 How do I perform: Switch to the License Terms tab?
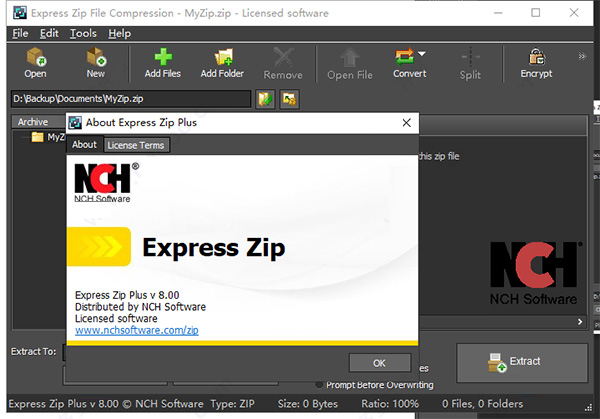136,145
